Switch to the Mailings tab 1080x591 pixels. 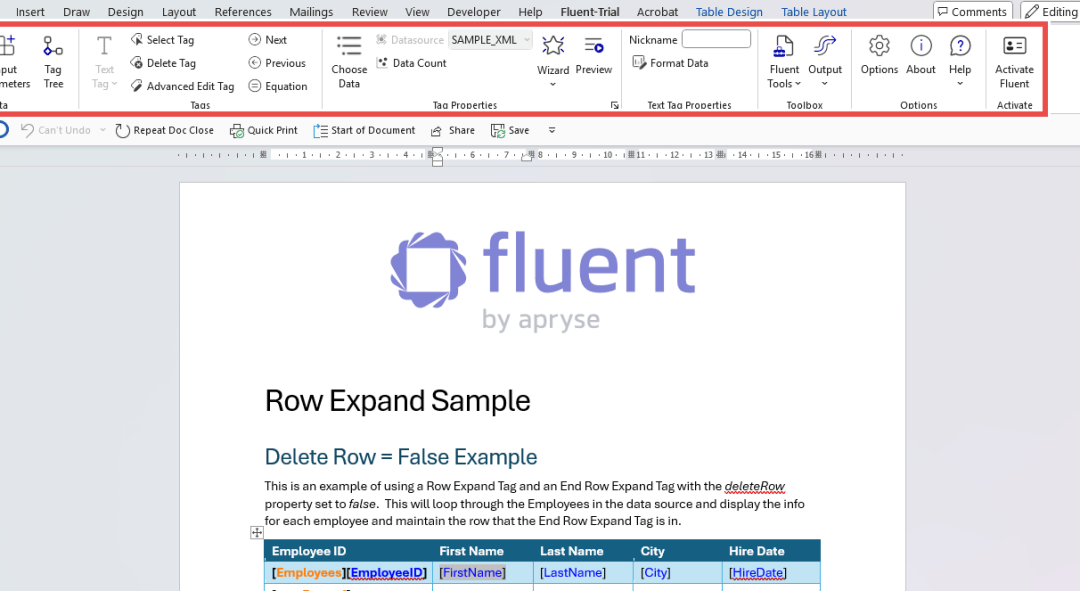tap(311, 12)
